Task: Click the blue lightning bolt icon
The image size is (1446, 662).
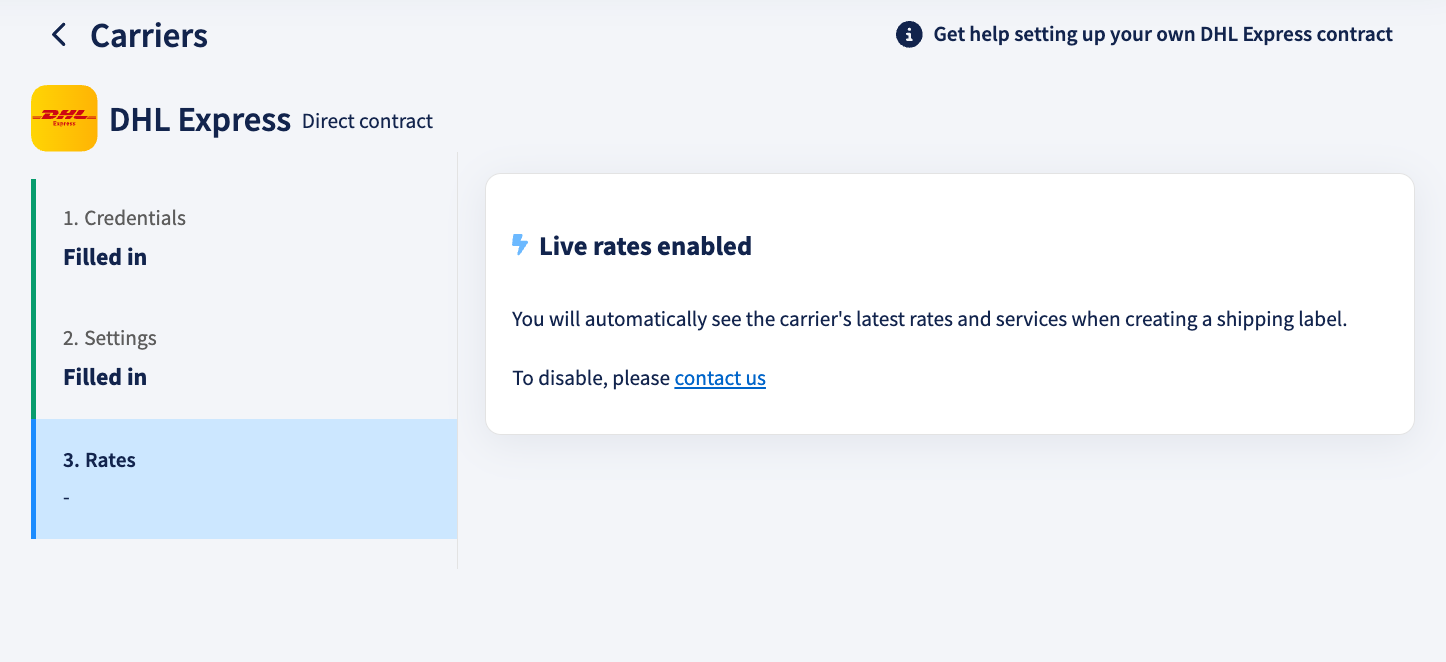Action: point(520,245)
